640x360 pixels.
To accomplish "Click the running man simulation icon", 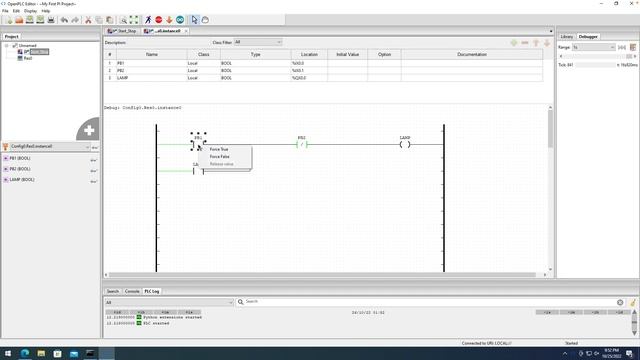I will pos(148,20).
